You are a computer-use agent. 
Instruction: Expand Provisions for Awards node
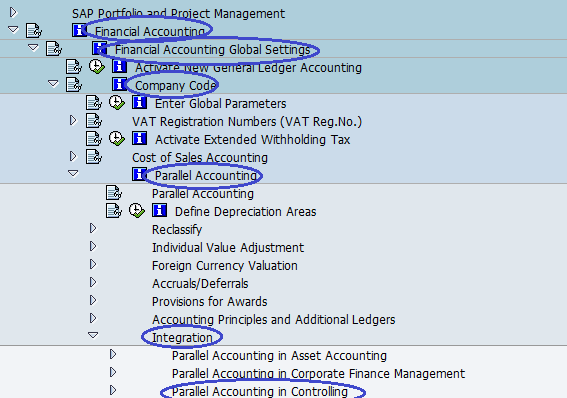click(x=93, y=300)
